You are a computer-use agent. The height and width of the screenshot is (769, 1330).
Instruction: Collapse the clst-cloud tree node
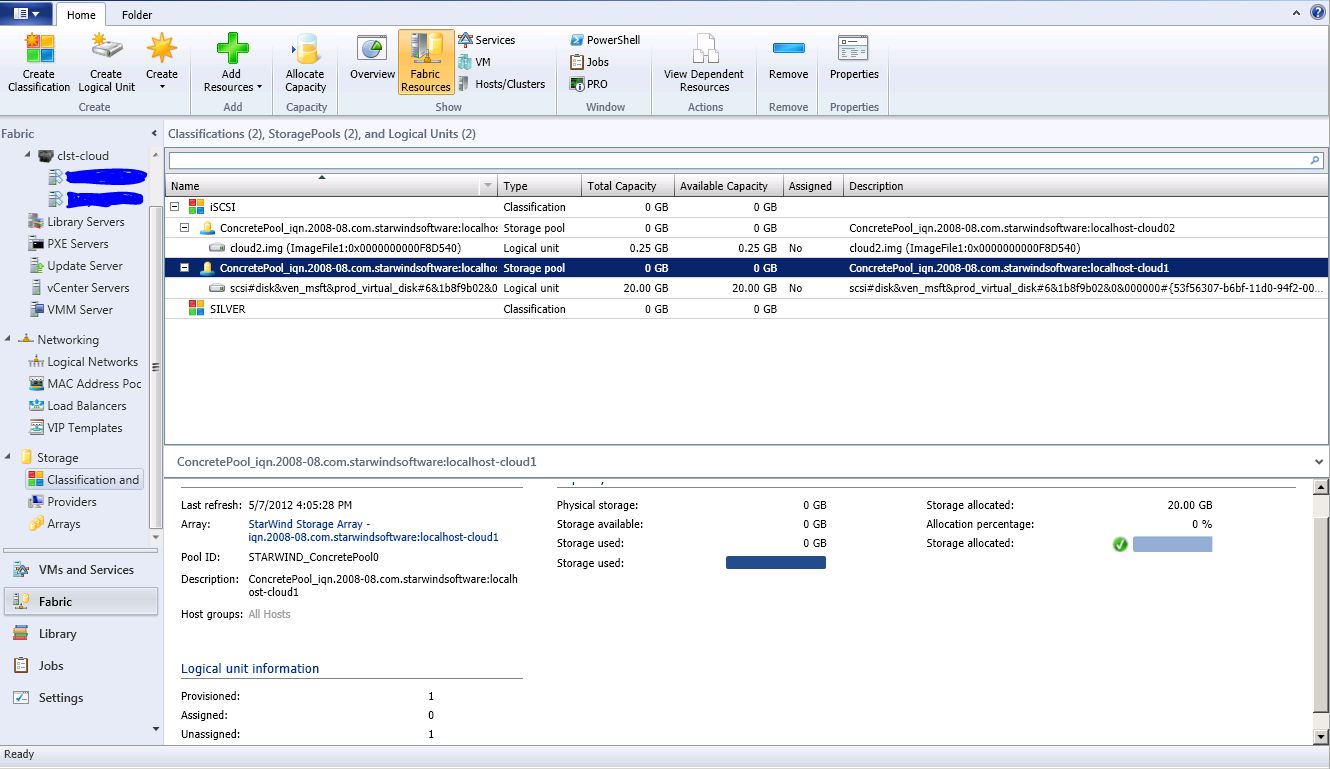(x=27, y=156)
